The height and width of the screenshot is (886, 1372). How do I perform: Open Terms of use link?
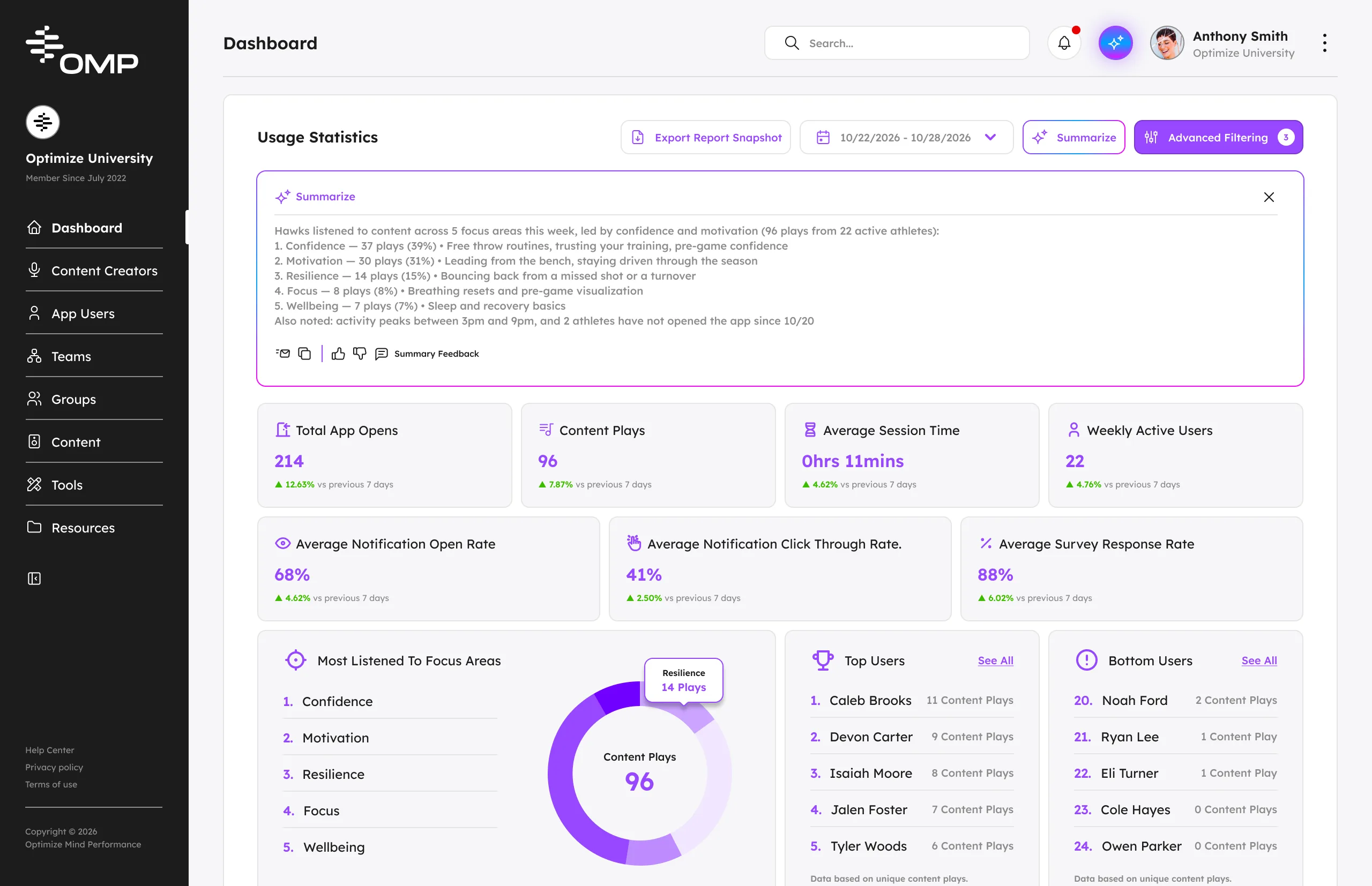pos(51,784)
